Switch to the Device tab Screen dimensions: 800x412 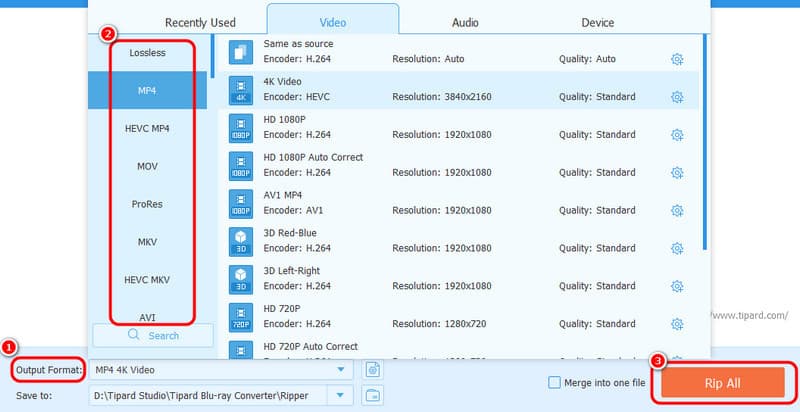pyautogui.click(x=598, y=23)
